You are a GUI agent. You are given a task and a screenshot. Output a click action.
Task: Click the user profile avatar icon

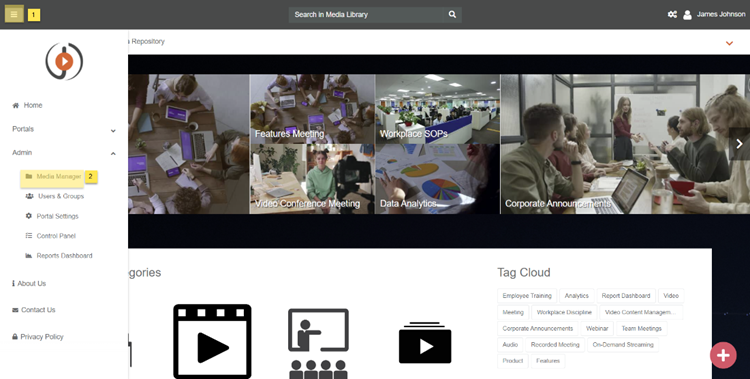[x=687, y=15]
